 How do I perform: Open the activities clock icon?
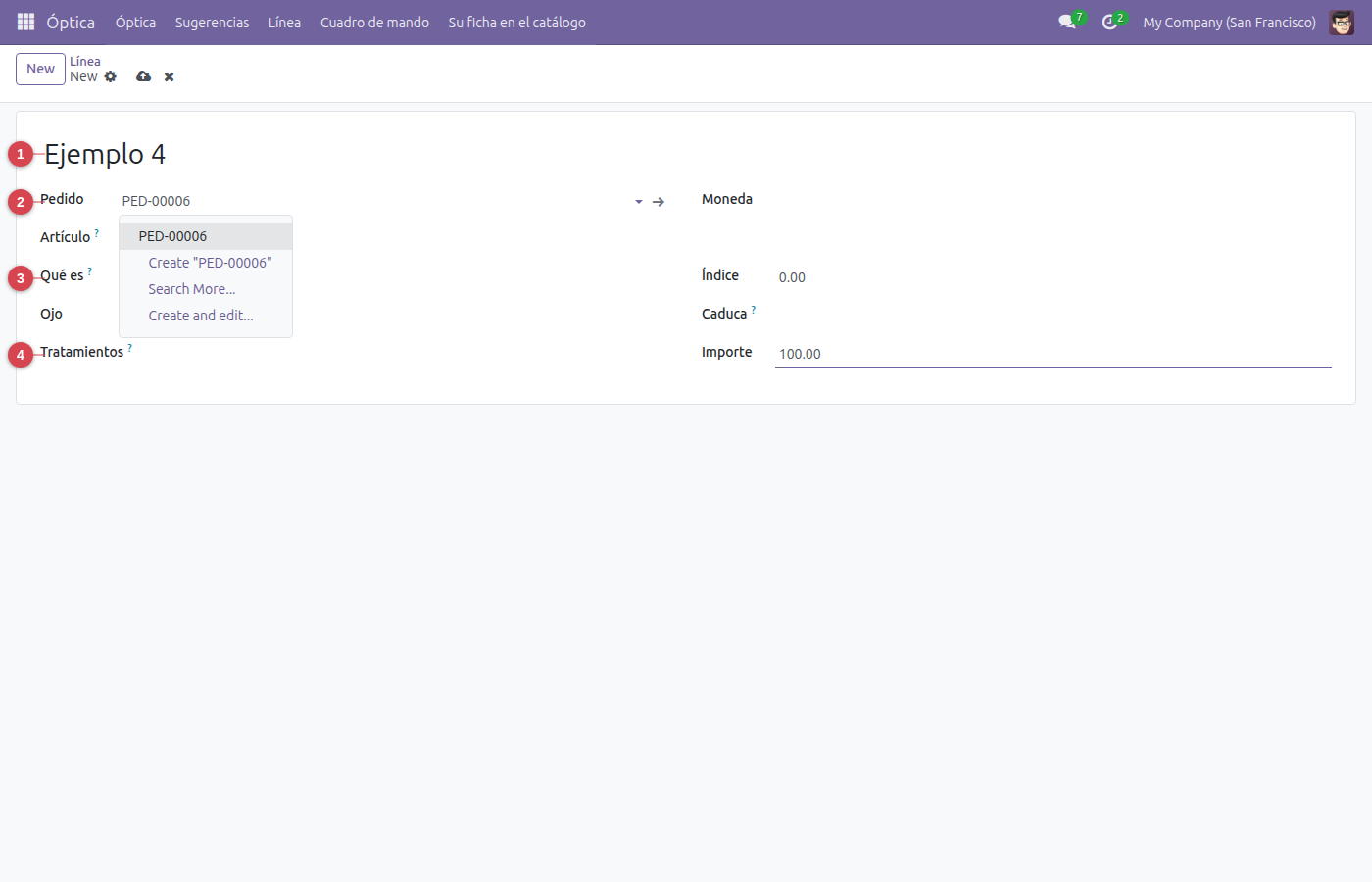point(1110,22)
